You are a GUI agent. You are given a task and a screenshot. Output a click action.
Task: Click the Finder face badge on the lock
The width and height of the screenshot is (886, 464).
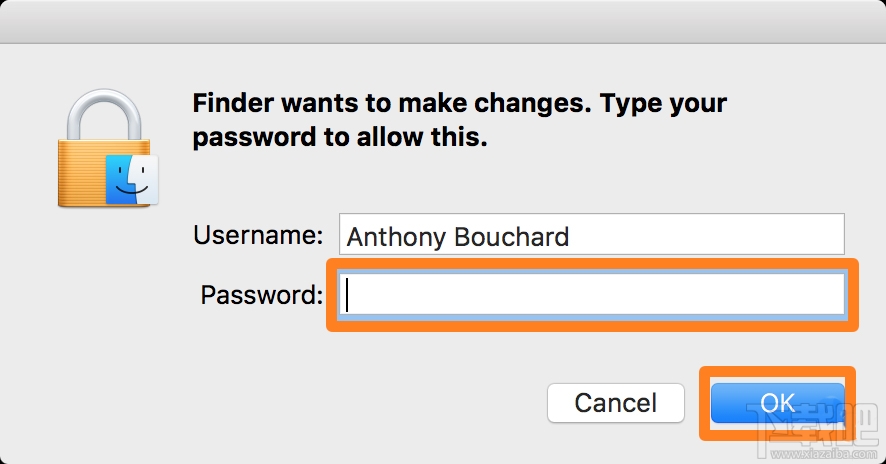coord(132,180)
